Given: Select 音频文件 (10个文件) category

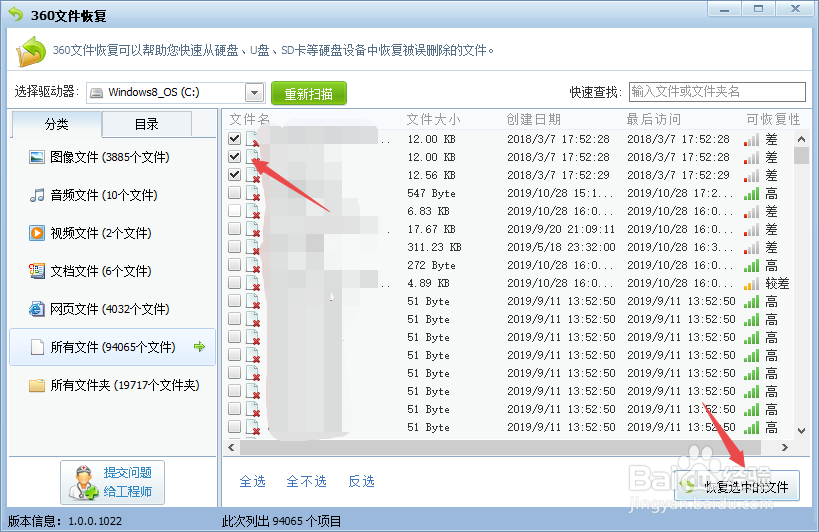Looking at the screenshot, I should pos(112,195).
